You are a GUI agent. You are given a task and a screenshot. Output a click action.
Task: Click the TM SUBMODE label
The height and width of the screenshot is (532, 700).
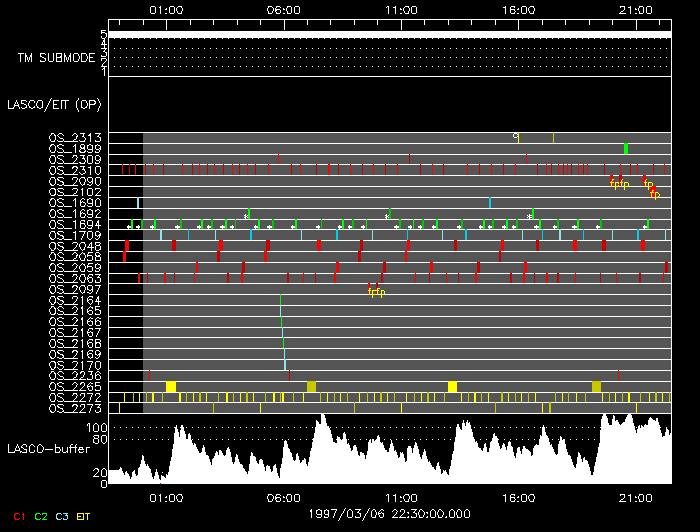(x=56, y=58)
